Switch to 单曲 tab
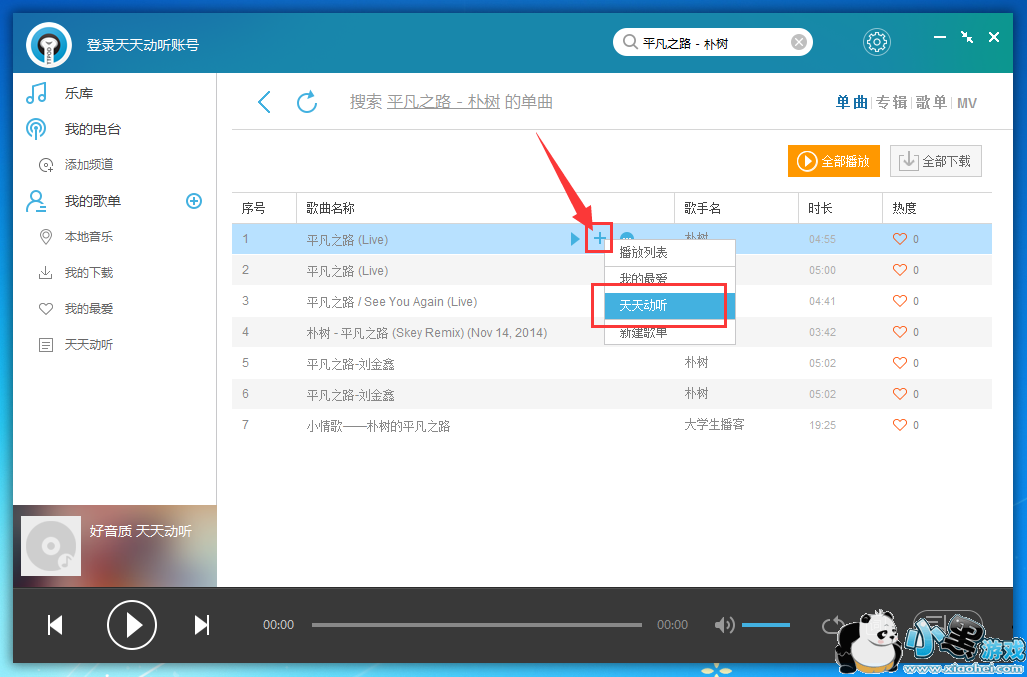1027x677 pixels. pyautogui.click(x=851, y=103)
